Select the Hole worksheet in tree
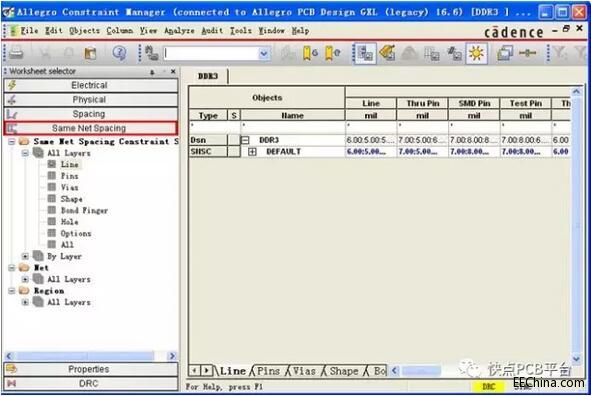Viewport: 591px width, 396px height. tap(69, 222)
